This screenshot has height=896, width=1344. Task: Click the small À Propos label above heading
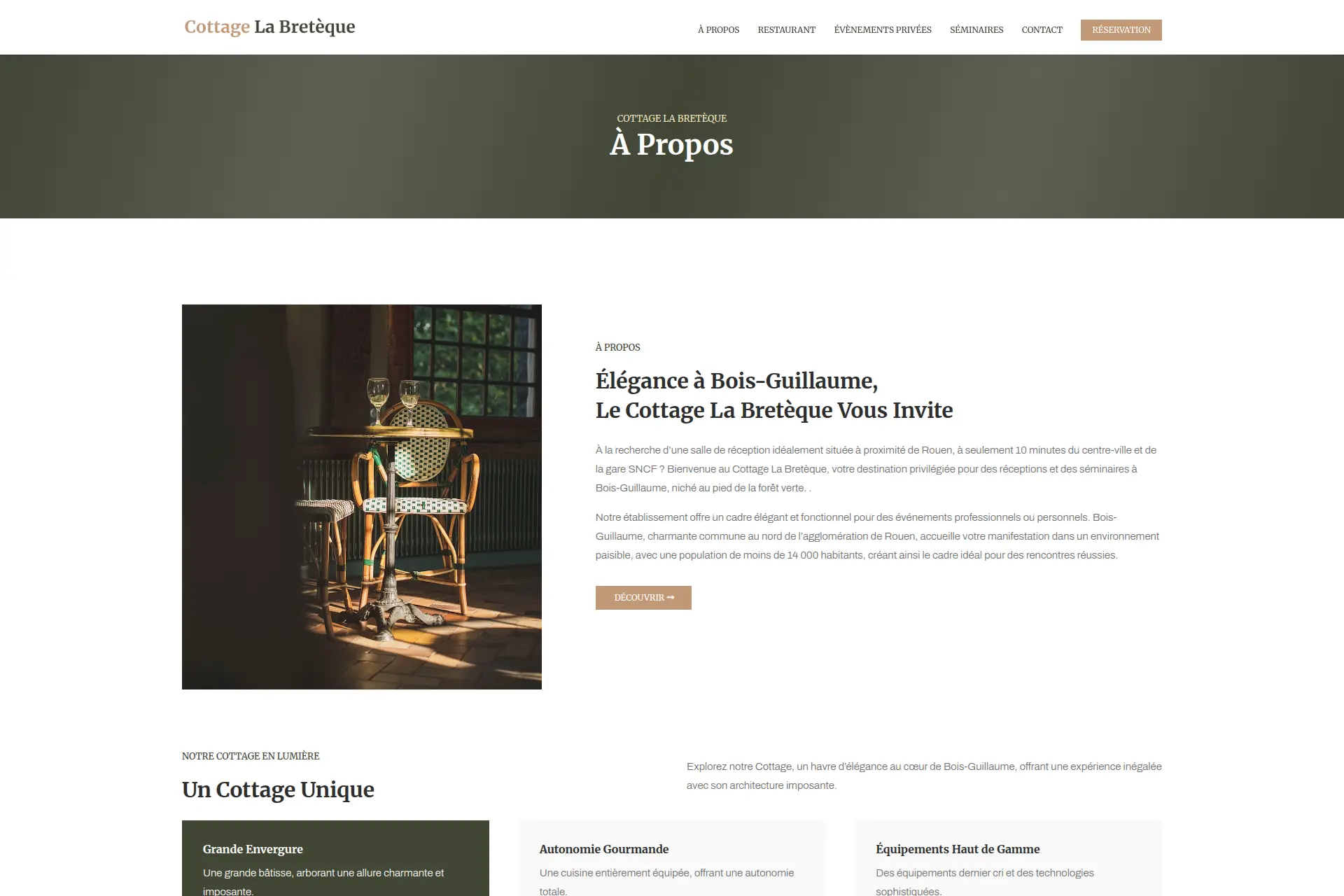(x=618, y=347)
